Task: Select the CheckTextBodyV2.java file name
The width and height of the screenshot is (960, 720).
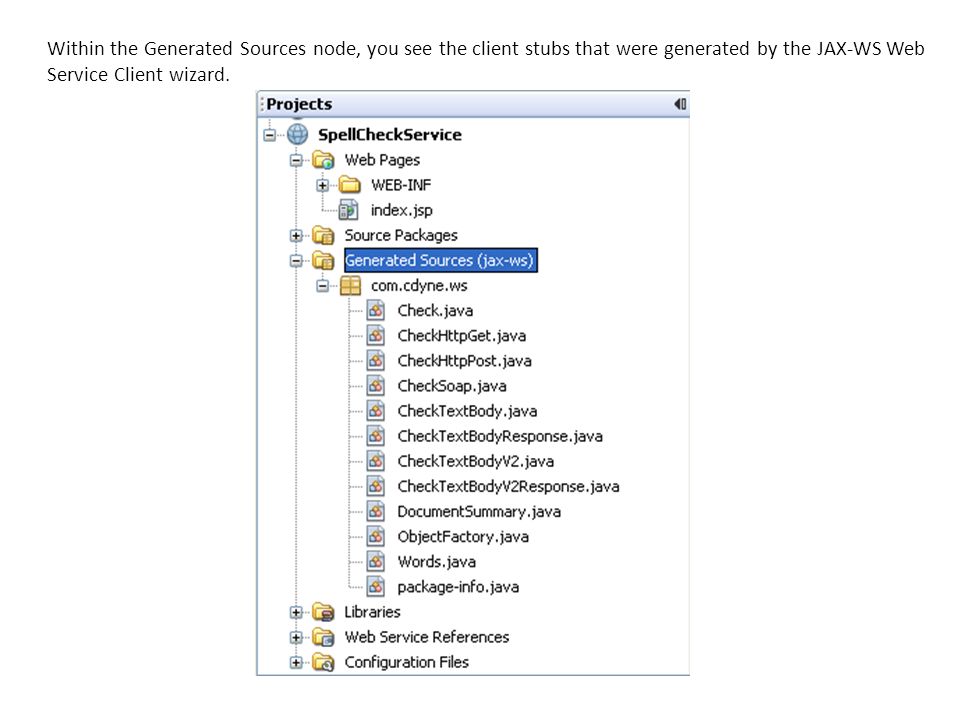Action: (x=476, y=461)
